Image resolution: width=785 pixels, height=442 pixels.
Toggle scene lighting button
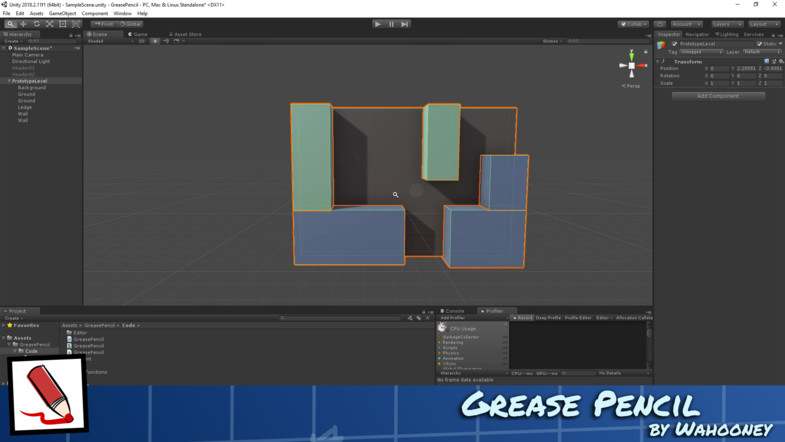[x=155, y=41]
